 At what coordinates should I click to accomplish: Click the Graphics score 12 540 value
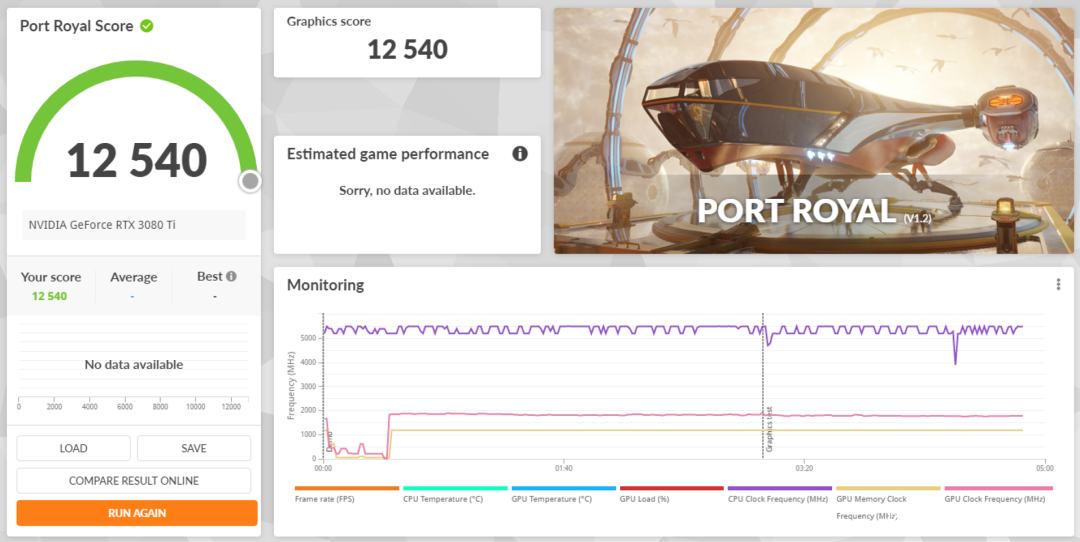(x=407, y=50)
